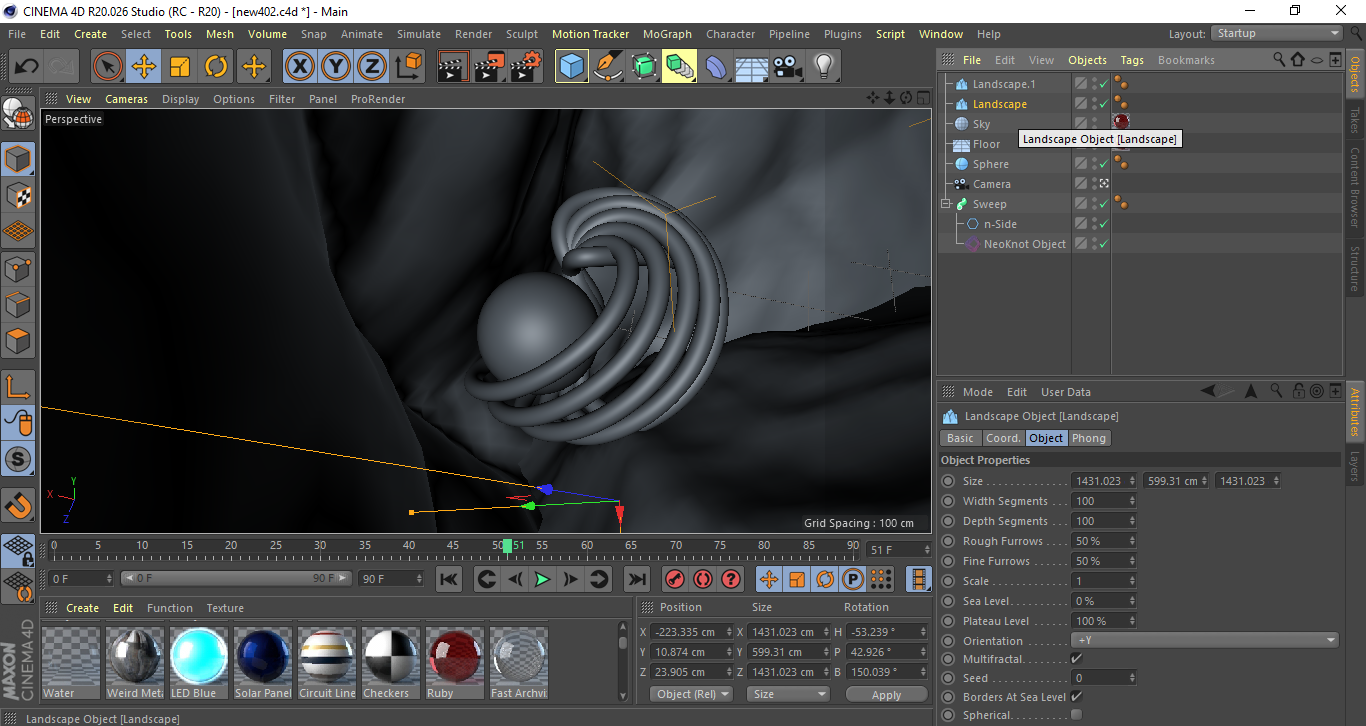This screenshot has width=1366, height=726.
Task: Toggle enable checkmark for Landscape.1
Action: point(1102,84)
